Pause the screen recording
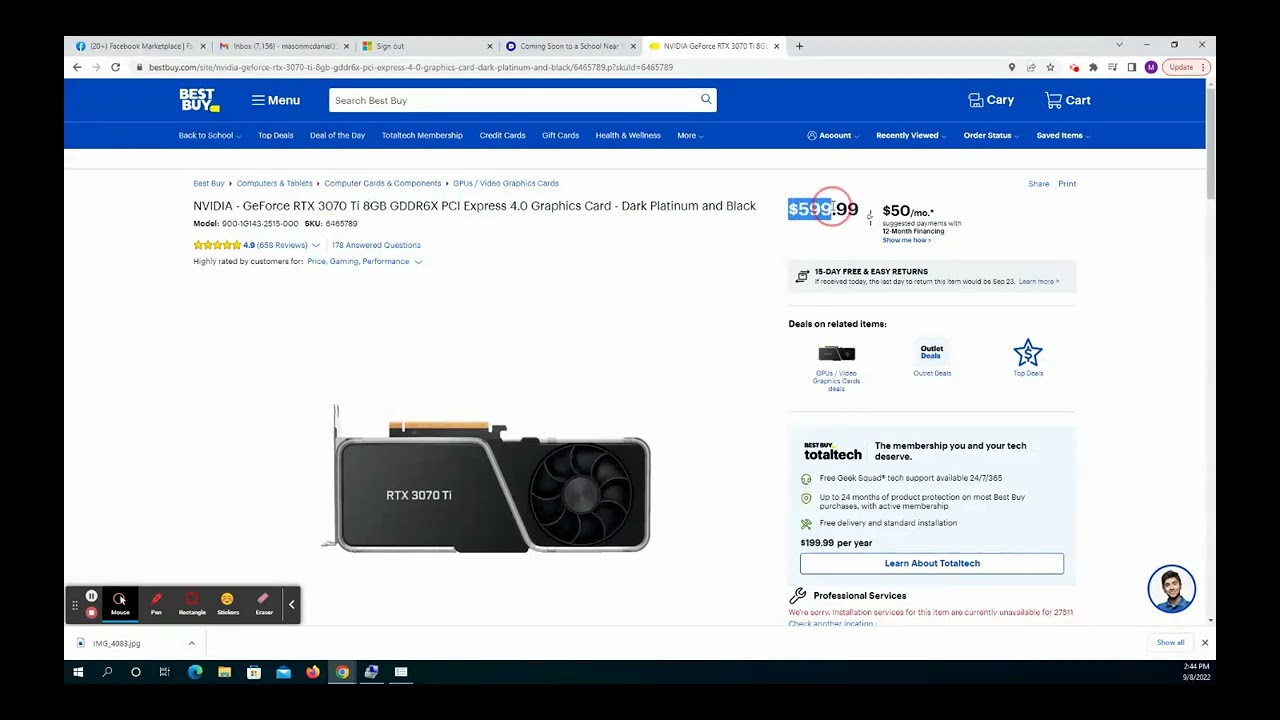 point(91,597)
